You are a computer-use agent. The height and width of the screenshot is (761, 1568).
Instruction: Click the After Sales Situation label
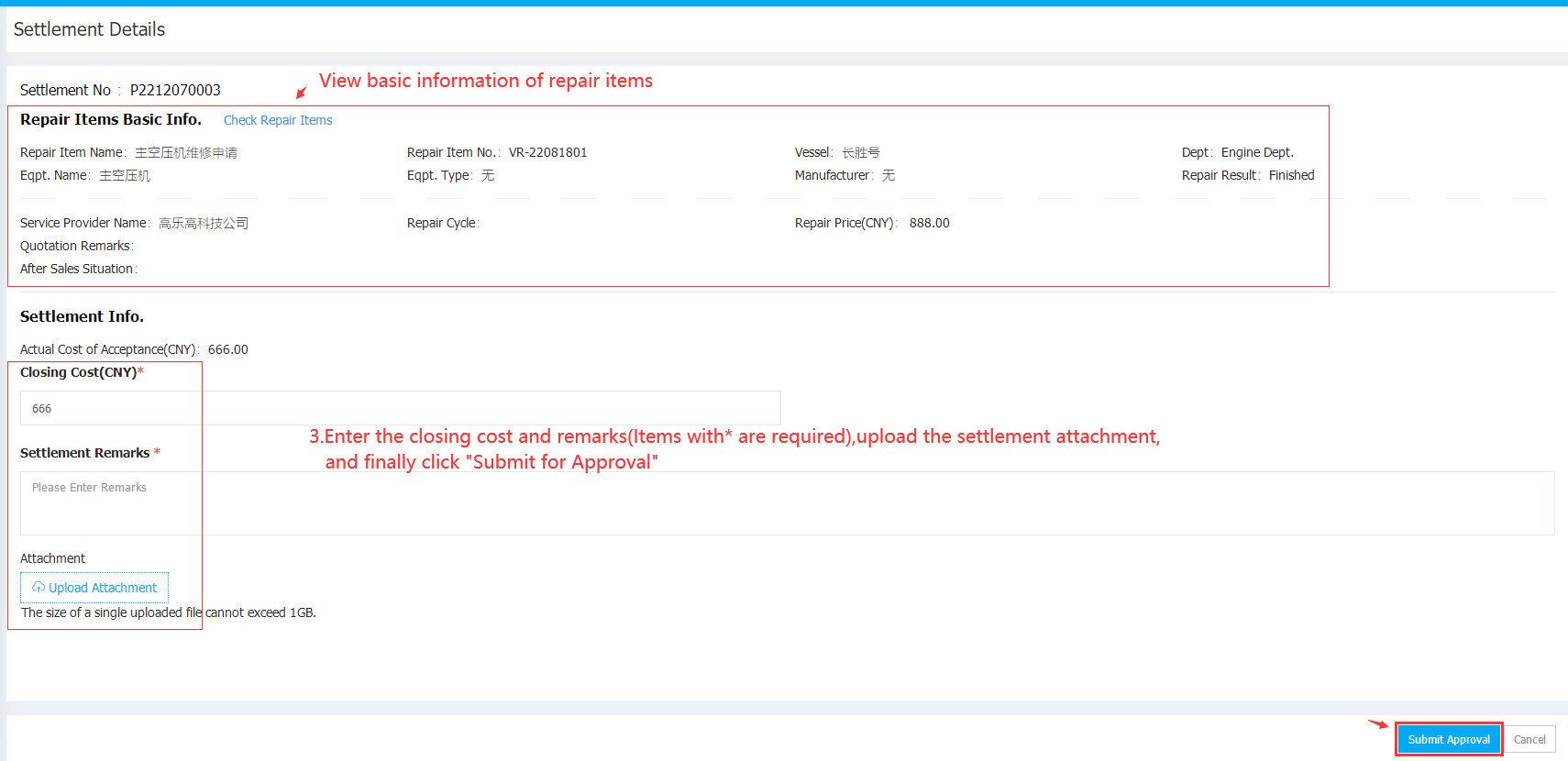78,269
